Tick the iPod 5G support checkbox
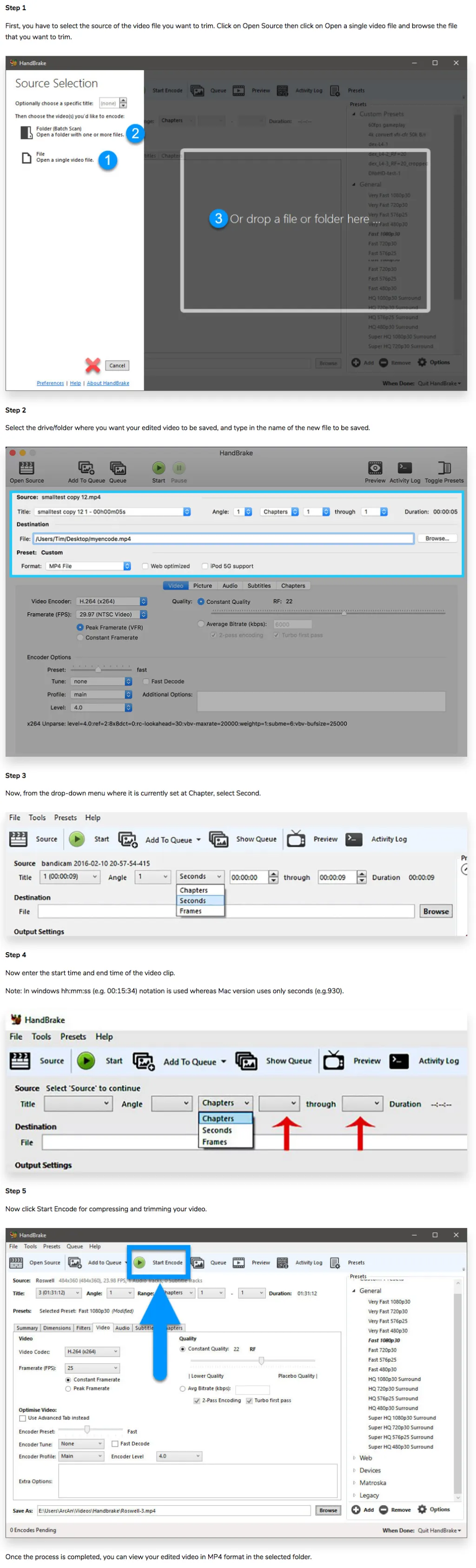 (x=205, y=566)
